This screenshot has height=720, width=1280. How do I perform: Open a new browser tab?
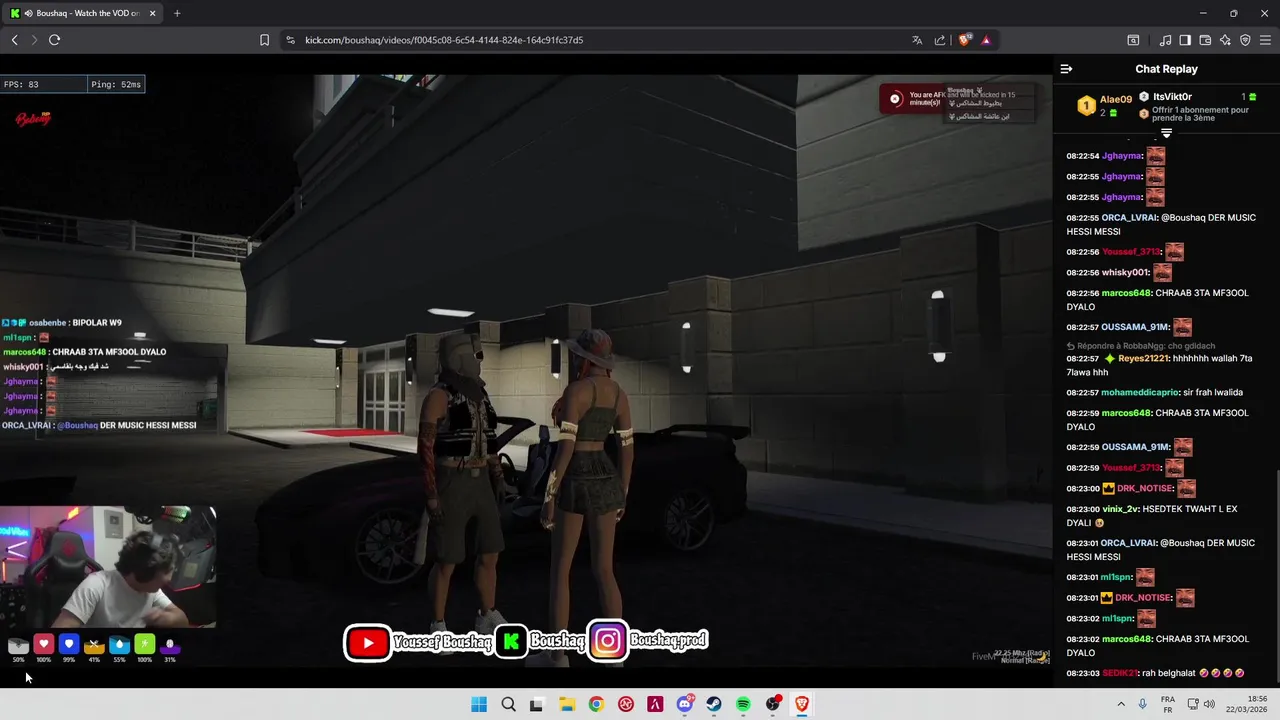pos(177,13)
